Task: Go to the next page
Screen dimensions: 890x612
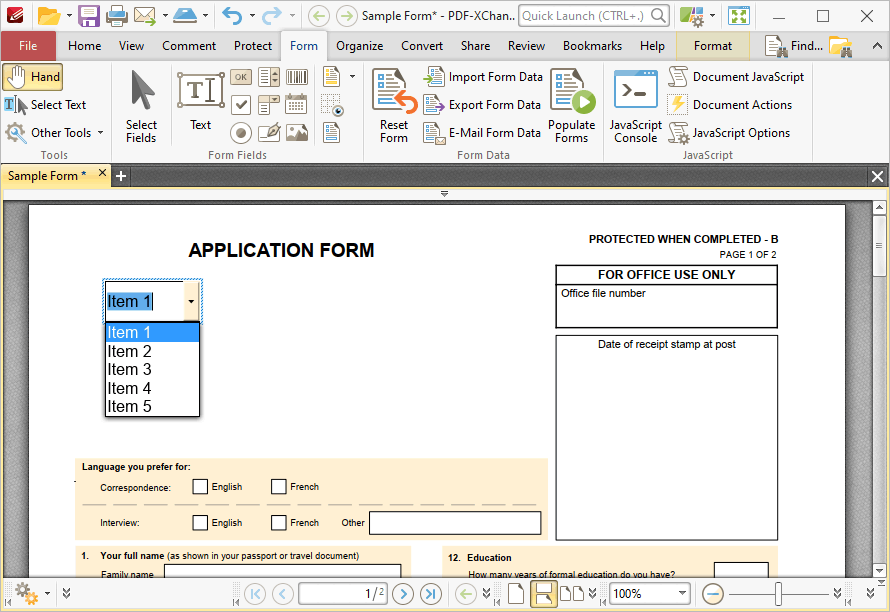Action: [403, 594]
